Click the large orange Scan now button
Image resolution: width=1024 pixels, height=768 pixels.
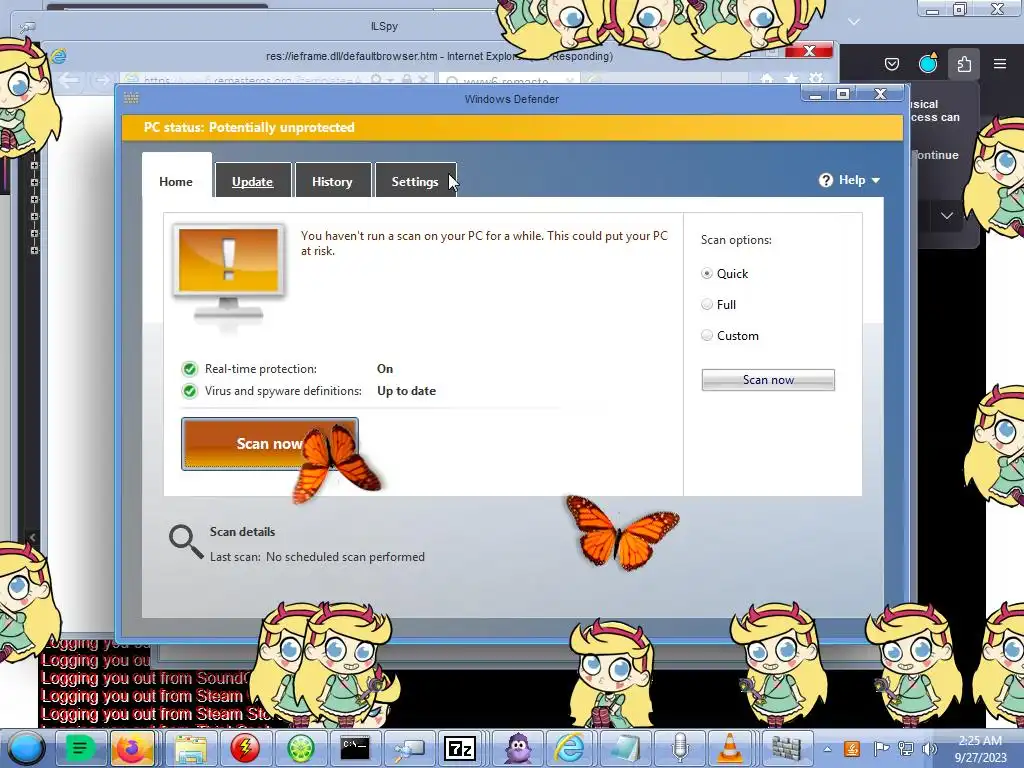[270, 444]
